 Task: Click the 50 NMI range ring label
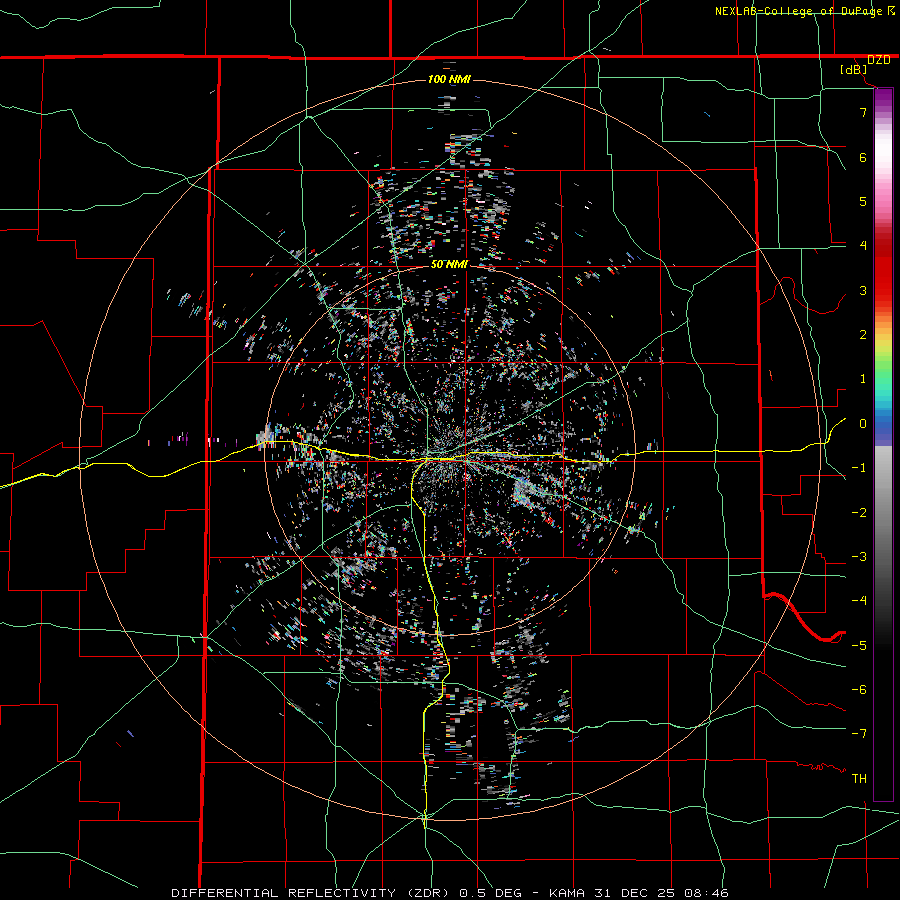449,264
